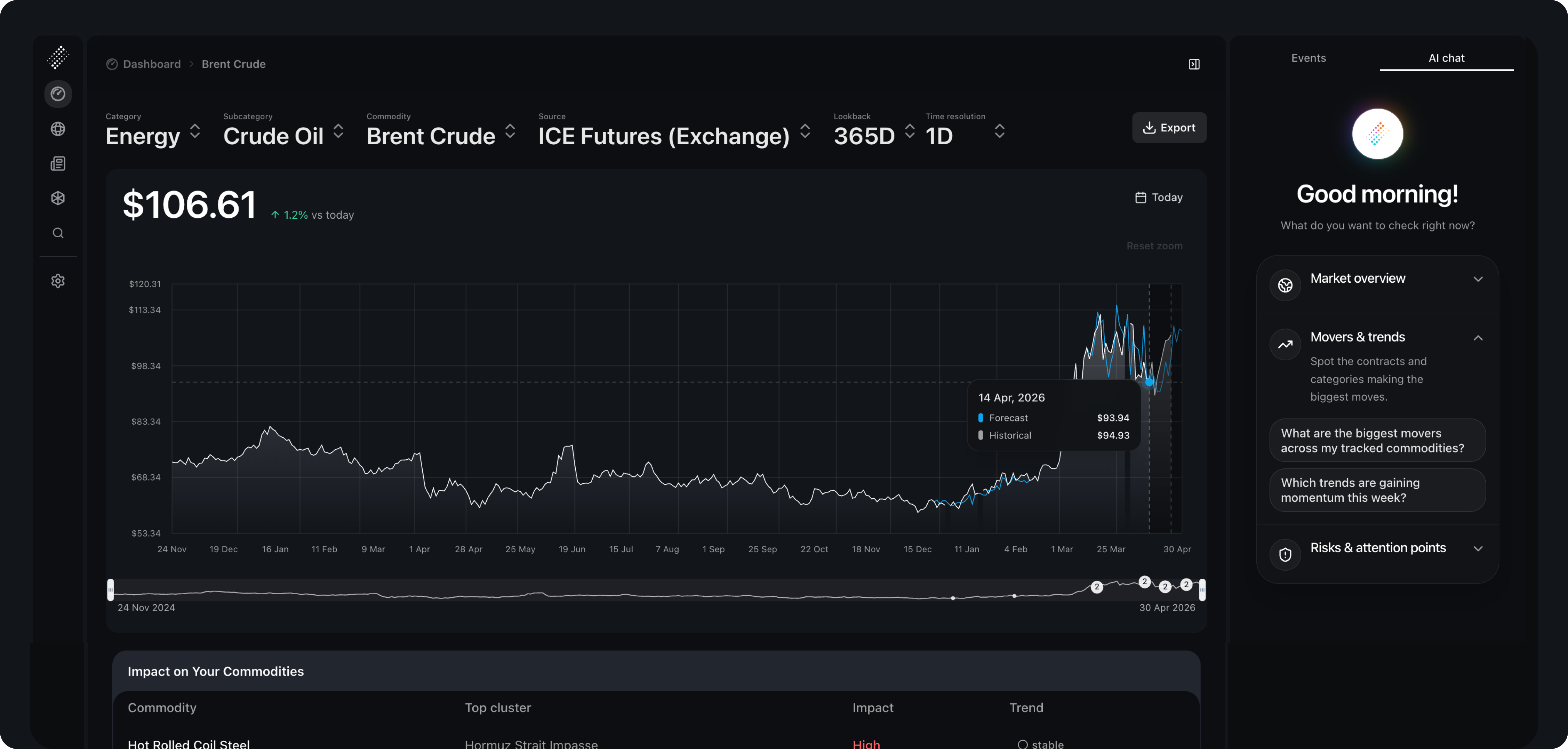This screenshot has width=1568, height=749.
Task: Switch to the Events tab
Action: 1308,58
